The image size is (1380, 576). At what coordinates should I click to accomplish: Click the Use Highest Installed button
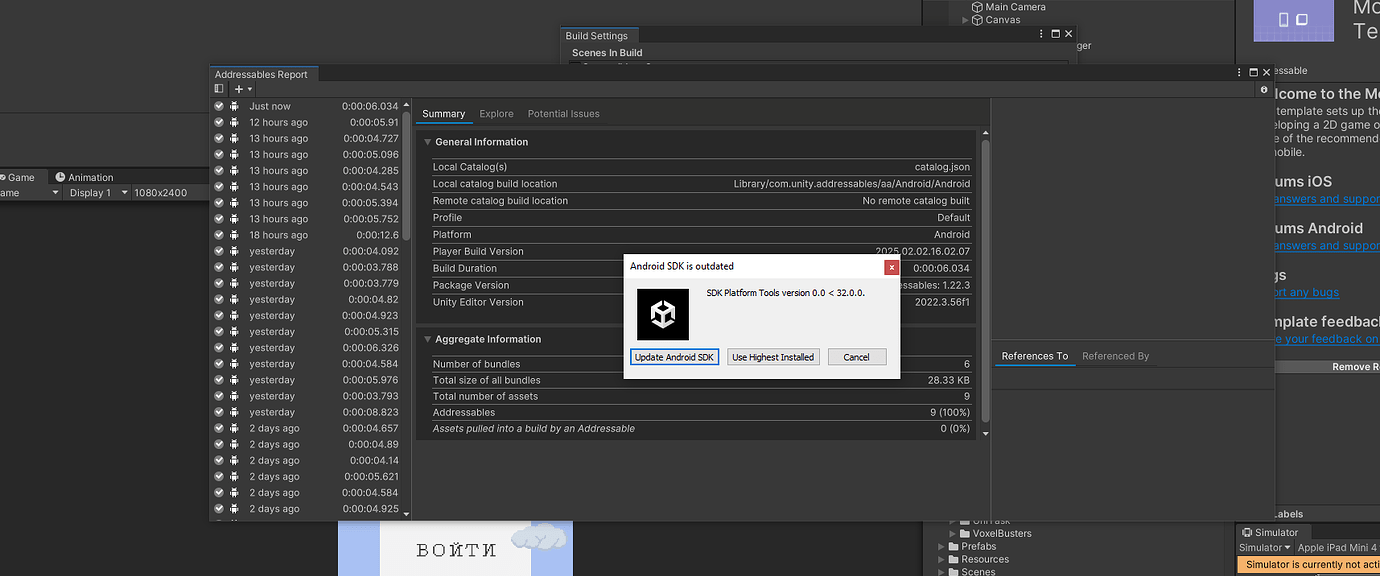coord(772,357)
